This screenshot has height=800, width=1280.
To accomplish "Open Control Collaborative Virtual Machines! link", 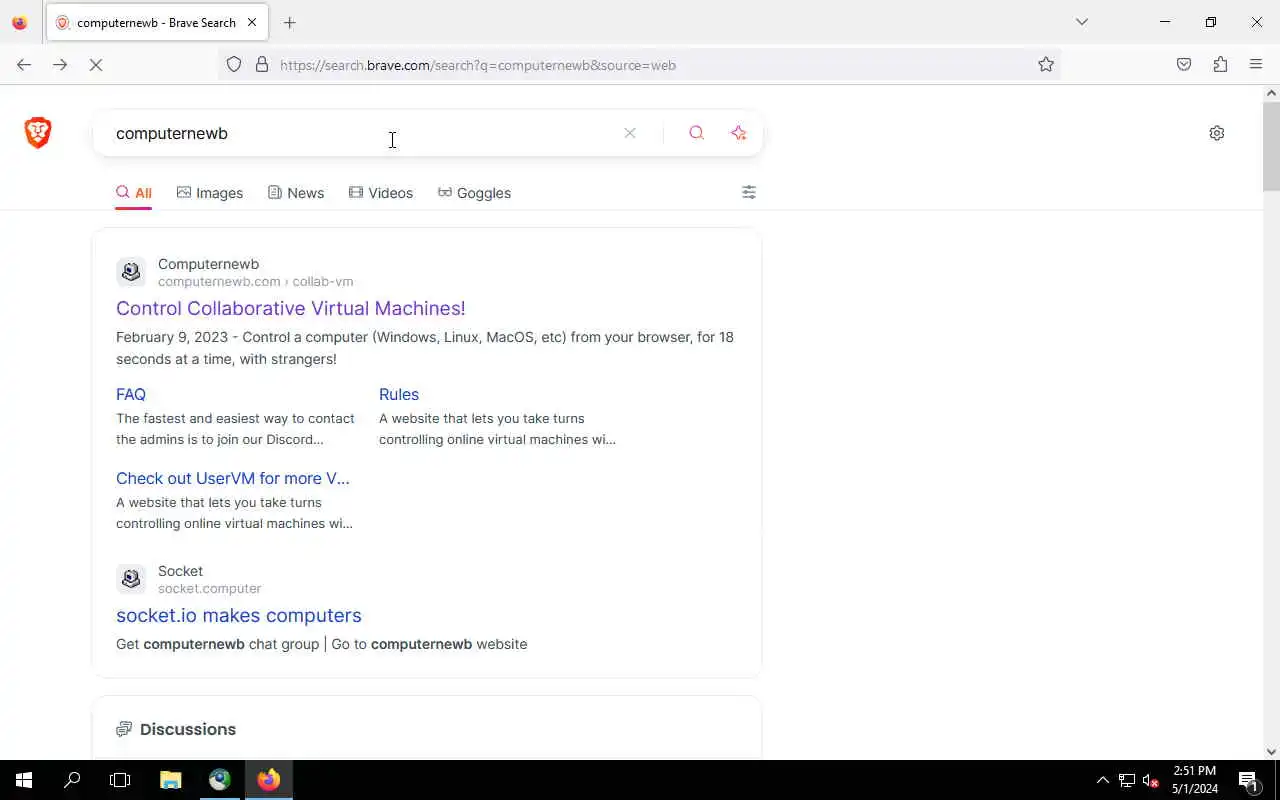I will tap(291, 308).
